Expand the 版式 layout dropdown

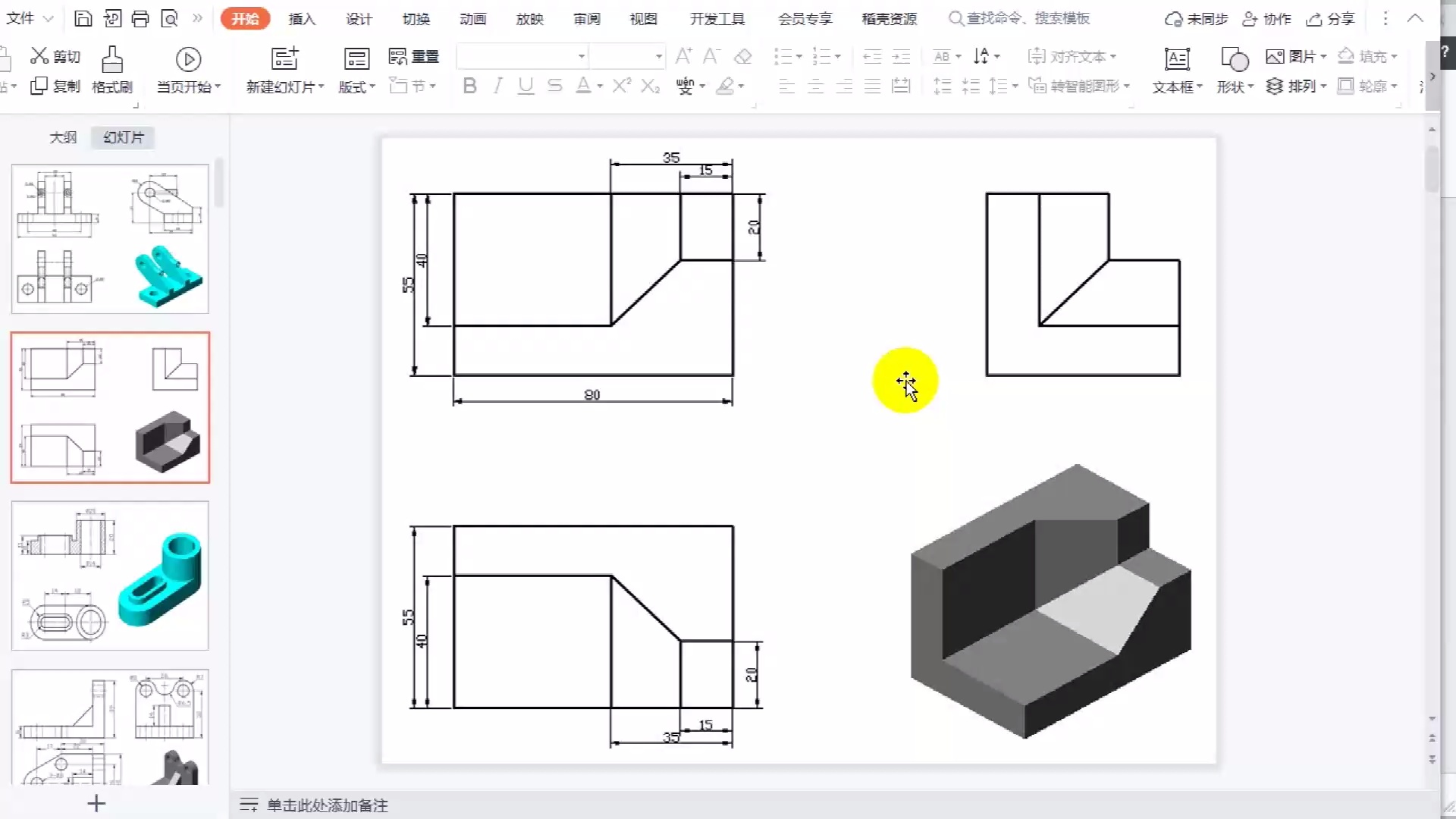tap(357, 87)
